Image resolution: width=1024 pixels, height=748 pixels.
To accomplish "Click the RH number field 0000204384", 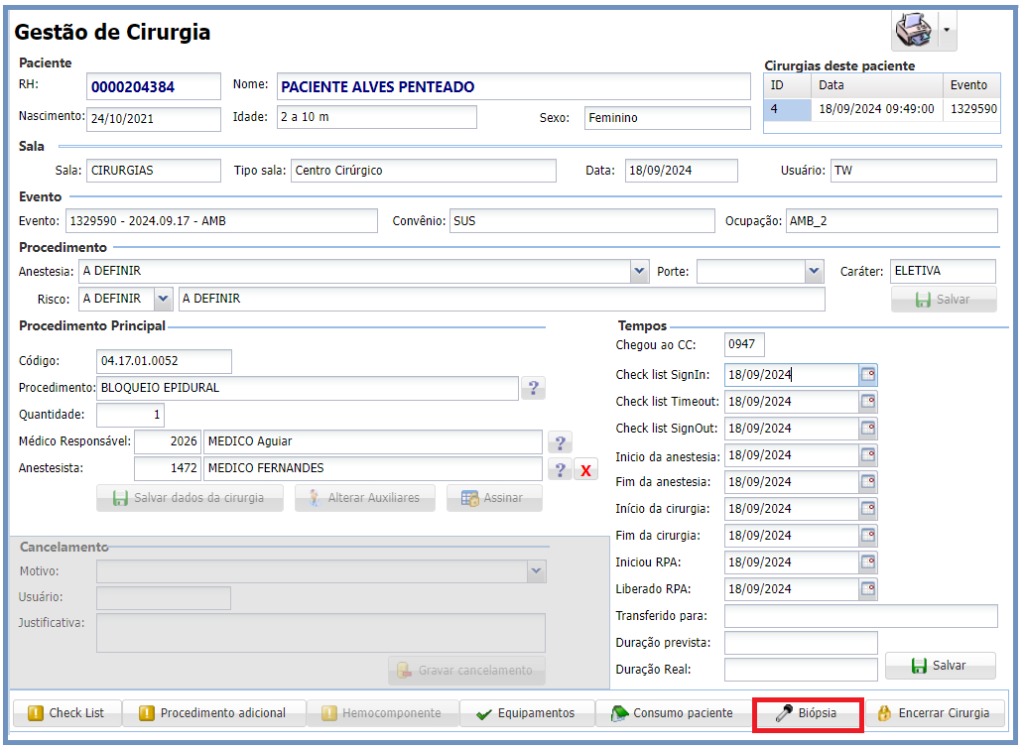I will tap(153, 87).
